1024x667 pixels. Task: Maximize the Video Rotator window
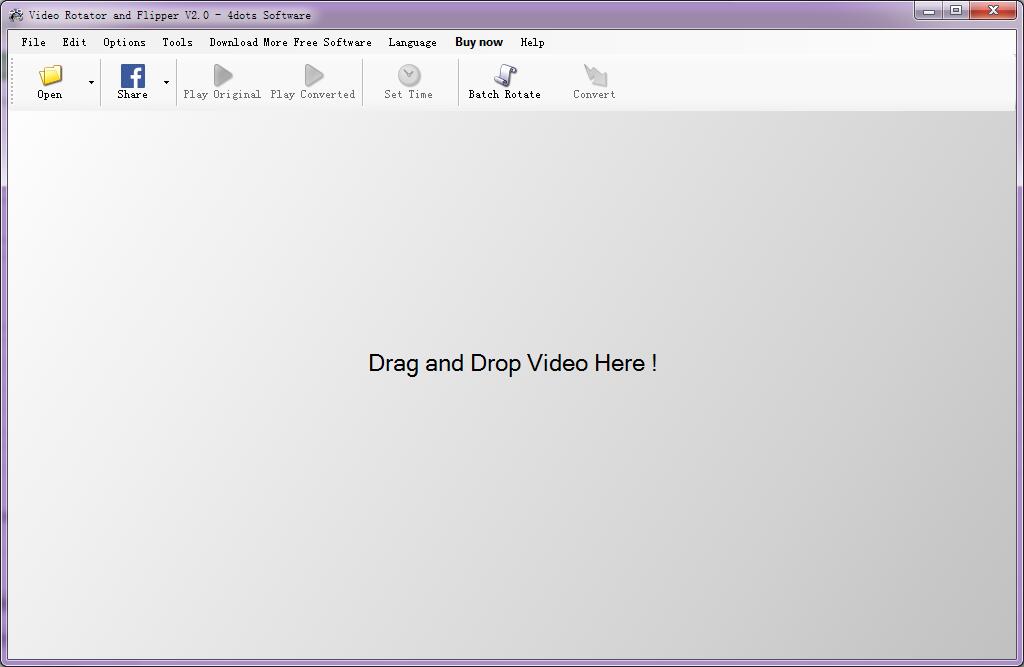point(956,11)
